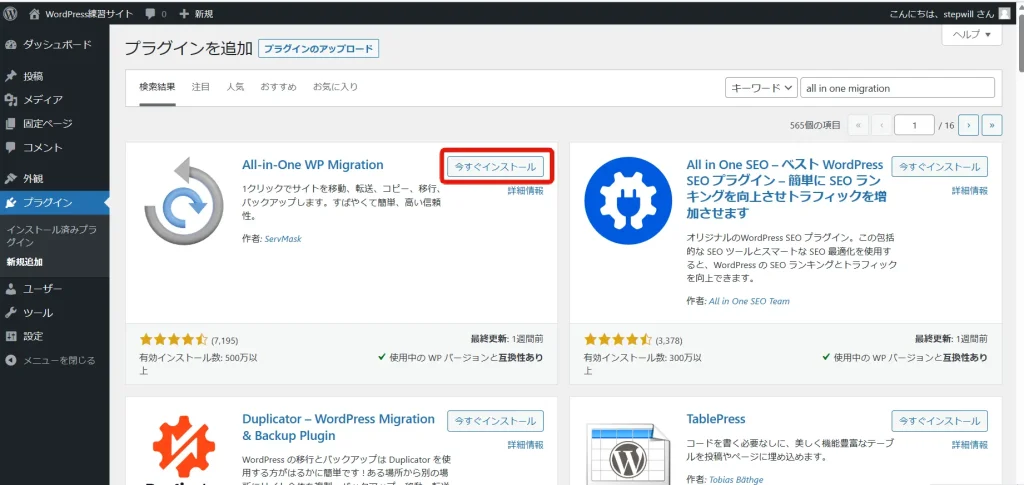Install the TablePress plugin now
Viewport: 1024px width, 485px height.
click(x=940, y=421)
